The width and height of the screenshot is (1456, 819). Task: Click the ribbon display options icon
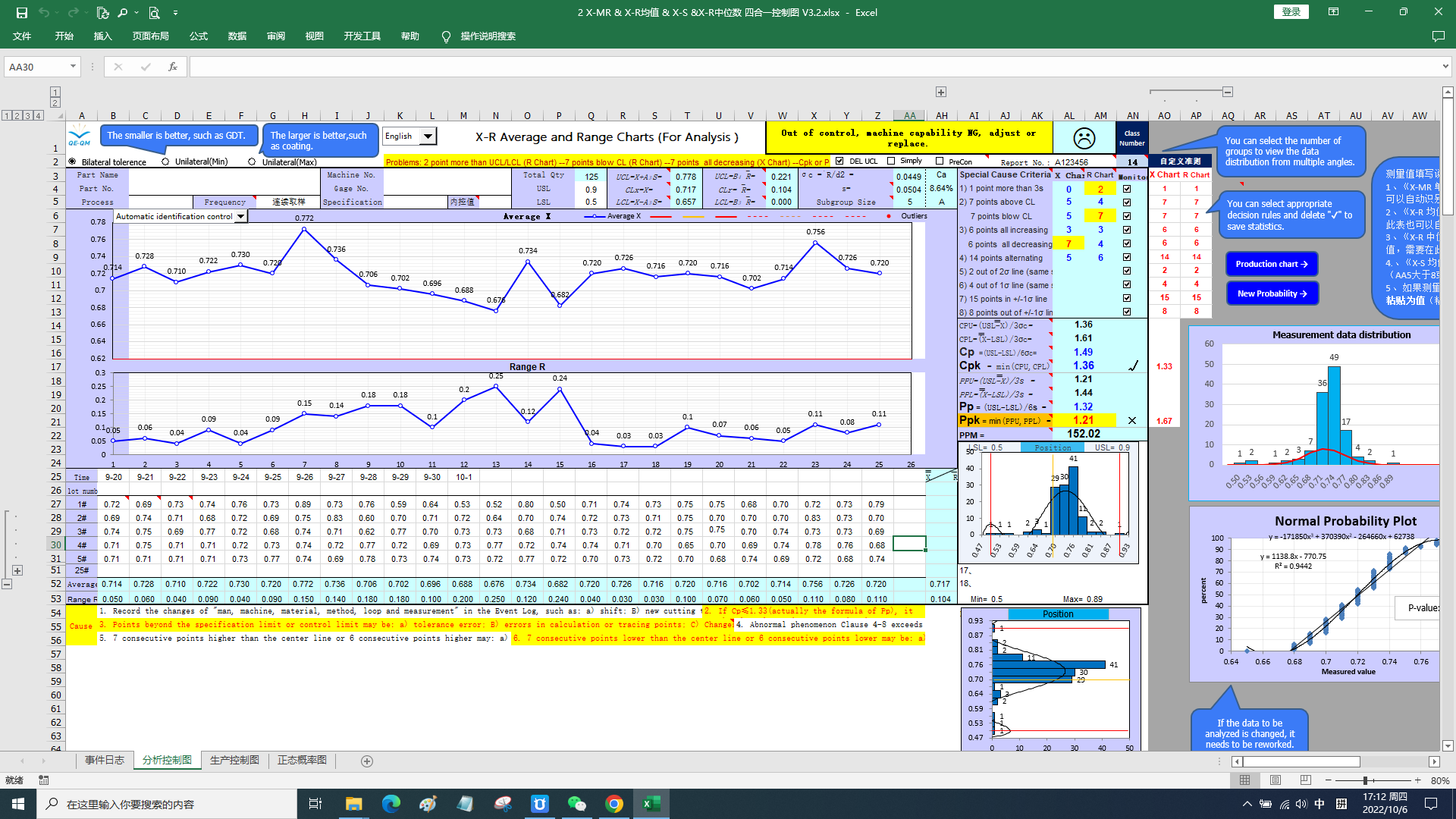tap(1333, 12)
